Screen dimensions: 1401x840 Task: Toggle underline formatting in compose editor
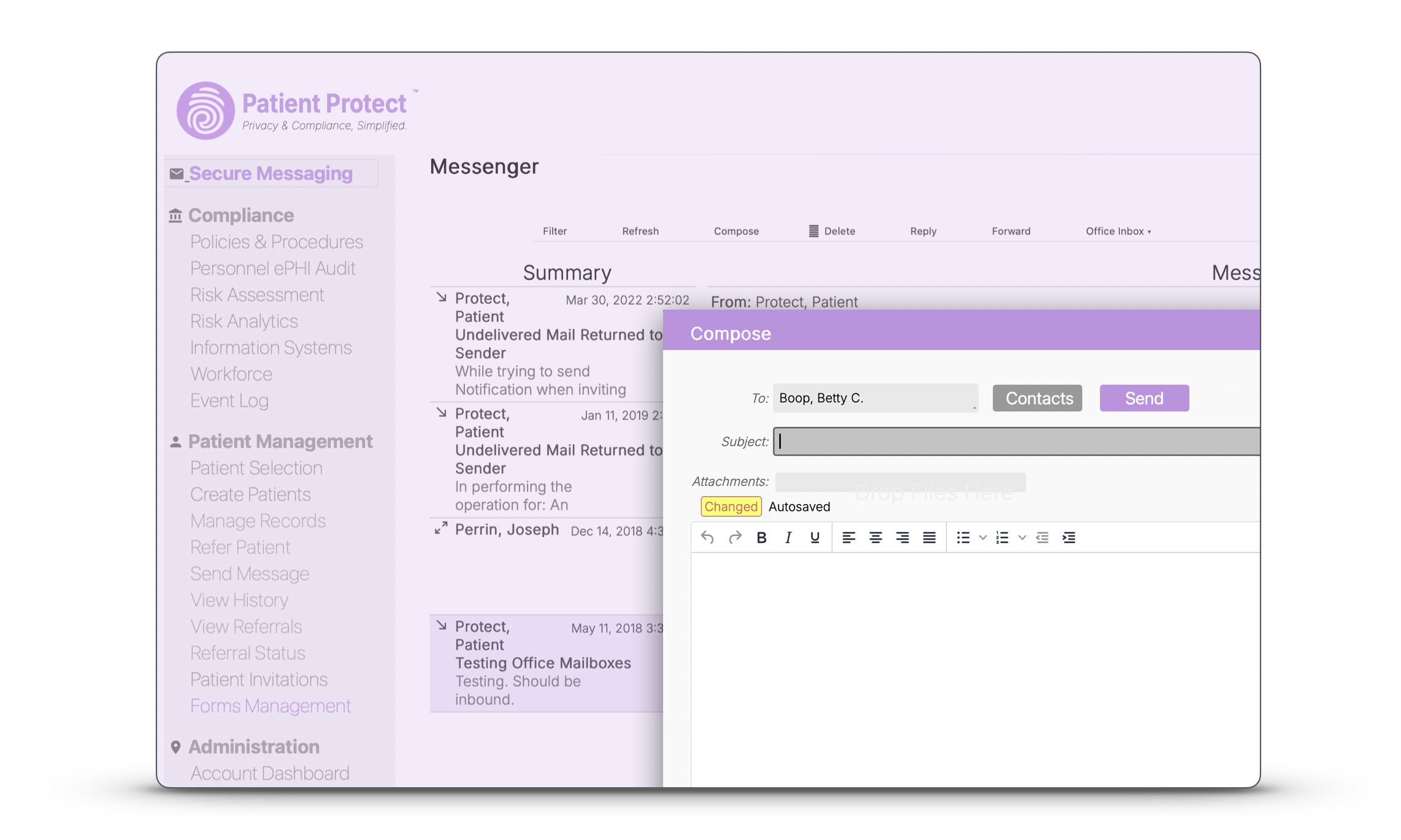pos(815,538)
